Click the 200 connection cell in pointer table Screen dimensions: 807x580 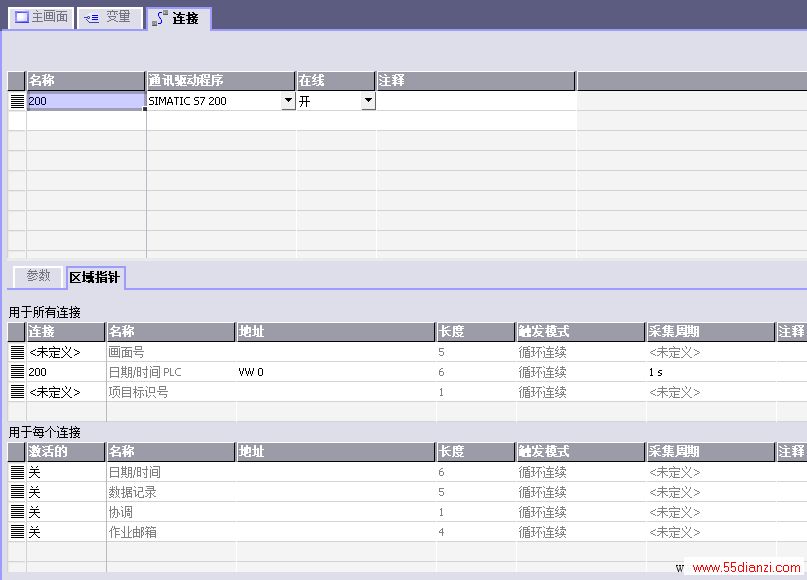66,372
